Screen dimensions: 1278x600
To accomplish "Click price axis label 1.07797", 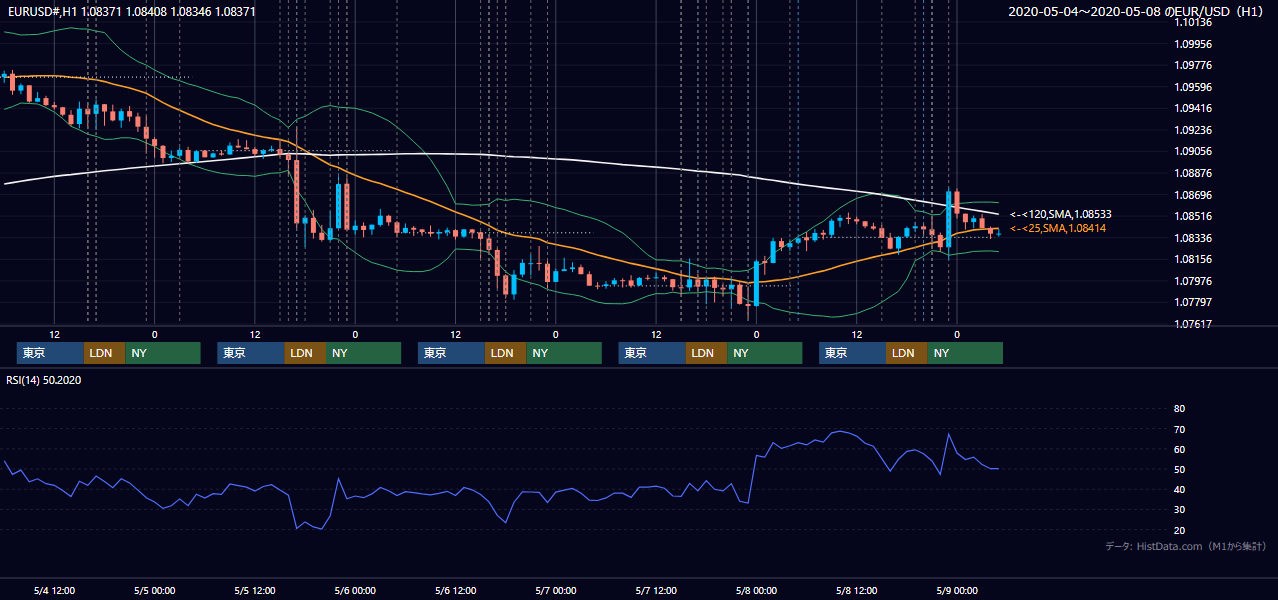I will pyautogui.click(x=1193, y=302).
